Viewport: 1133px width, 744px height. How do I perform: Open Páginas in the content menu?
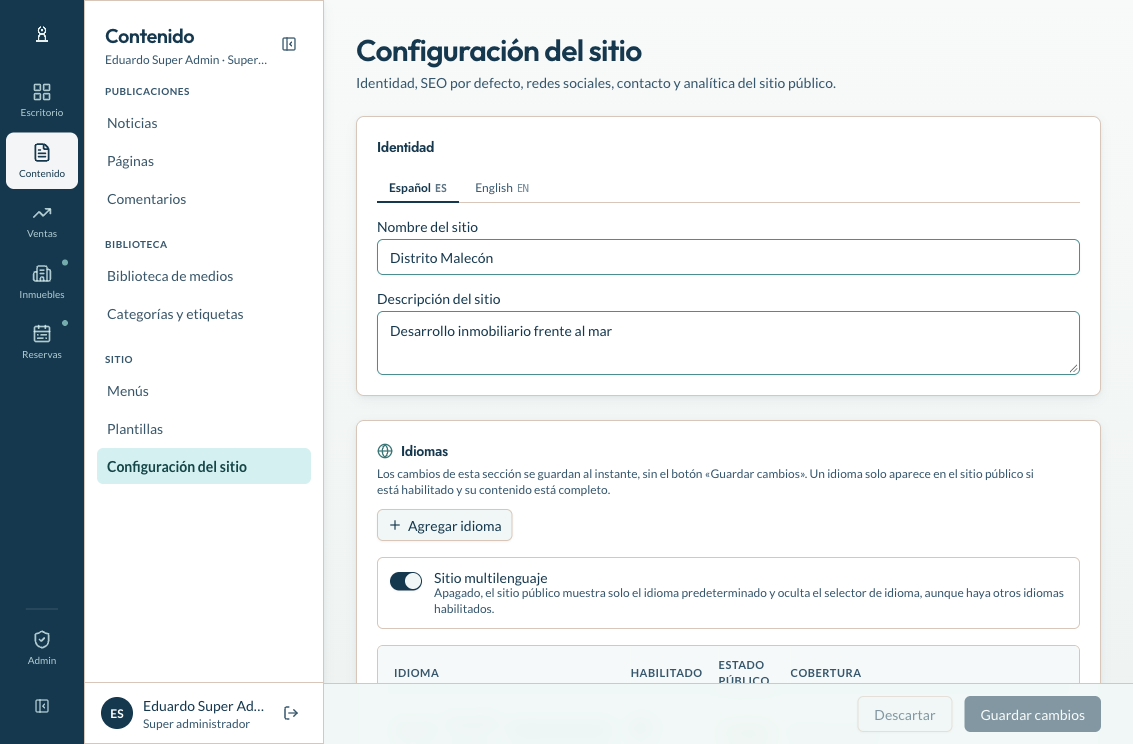coord(204,161)
